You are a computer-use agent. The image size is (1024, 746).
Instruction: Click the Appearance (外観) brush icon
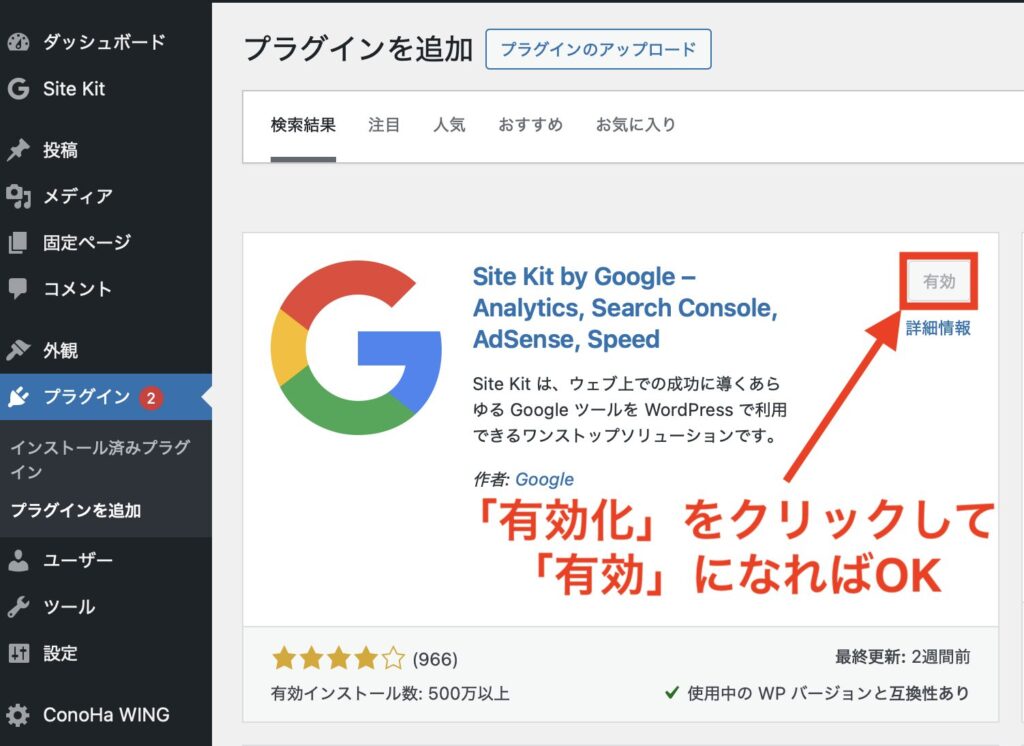click(x=18, y=351)
